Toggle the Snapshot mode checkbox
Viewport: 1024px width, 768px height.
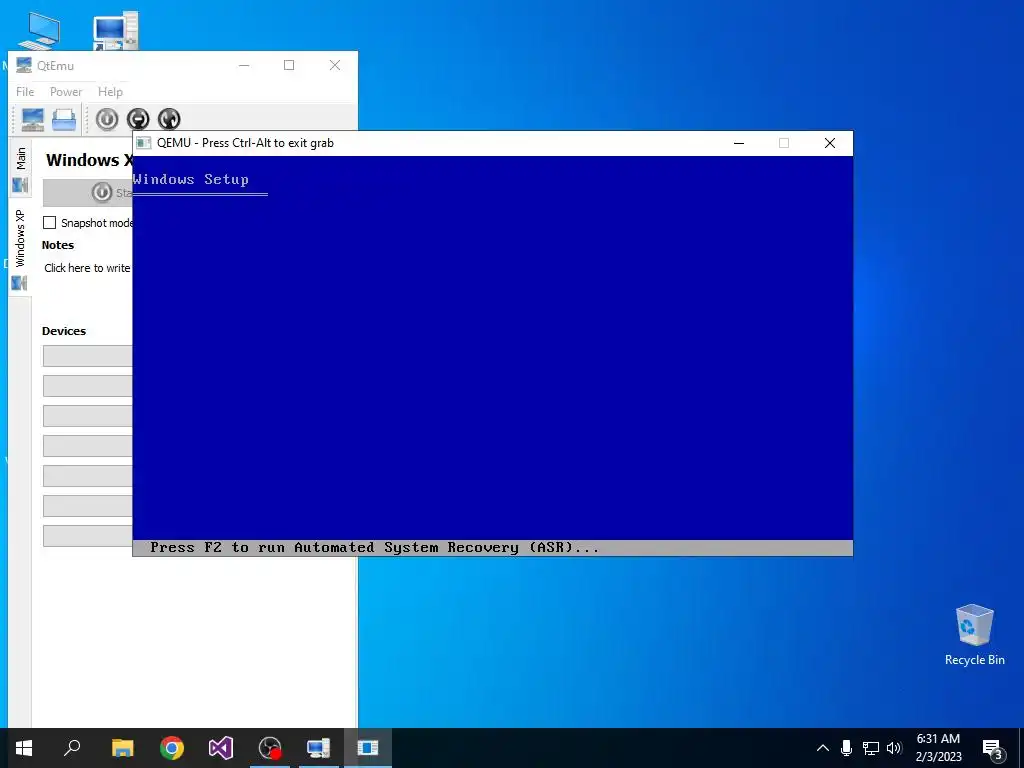click(x=50, y=223)
